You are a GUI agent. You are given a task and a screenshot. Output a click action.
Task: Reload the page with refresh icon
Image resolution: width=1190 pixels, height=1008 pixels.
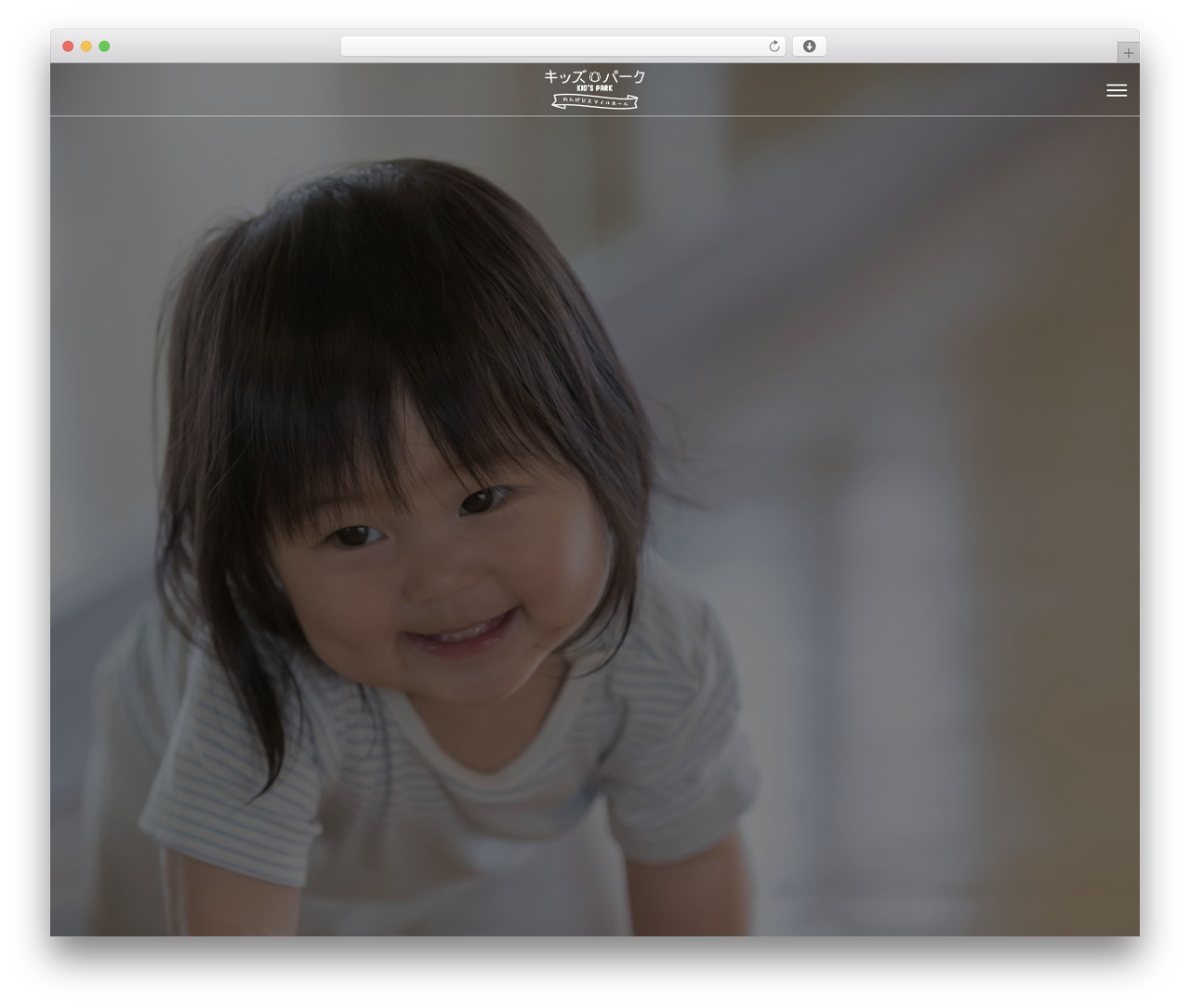(774, 46)
